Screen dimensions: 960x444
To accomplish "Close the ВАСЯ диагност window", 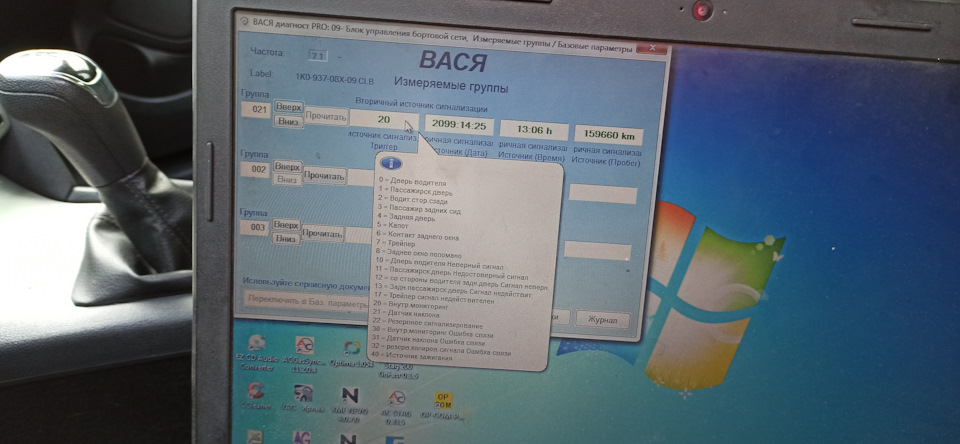I will pyautogui.click(x=651, y=48).
